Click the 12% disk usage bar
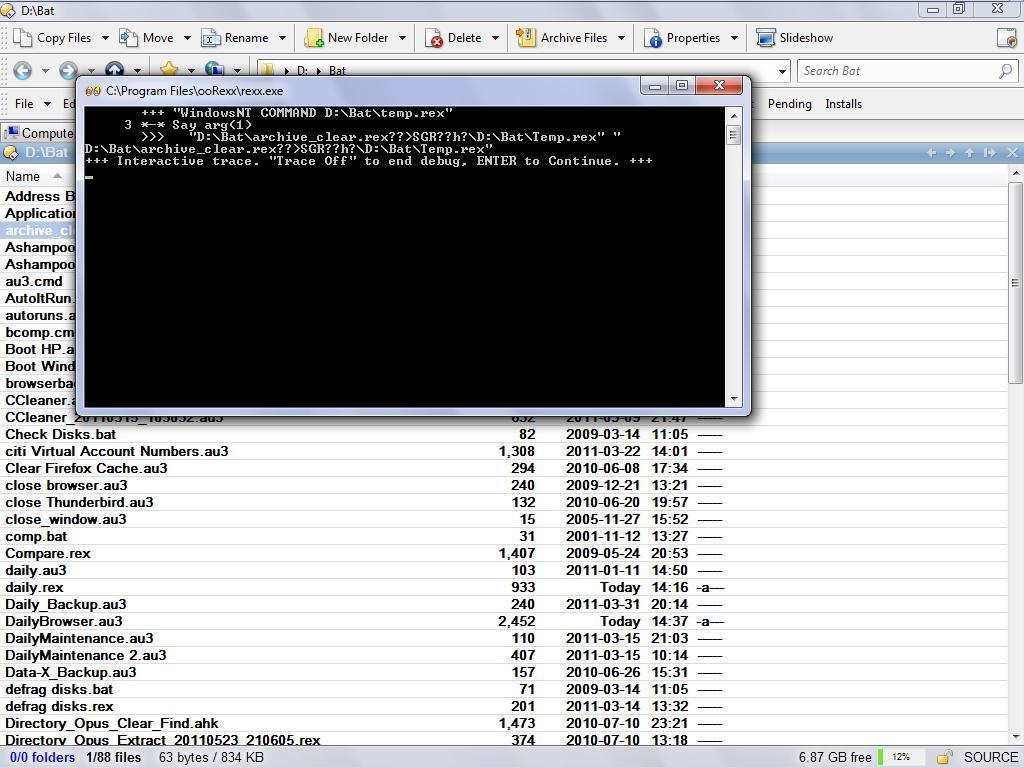Image resolution: width=1024 pixels, height=768 pixels. [901, 757]
